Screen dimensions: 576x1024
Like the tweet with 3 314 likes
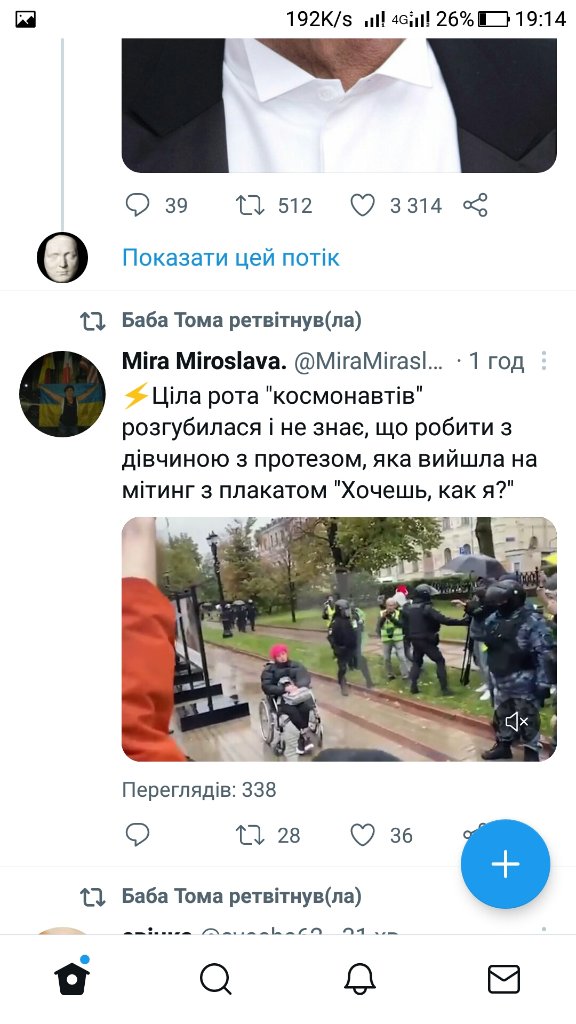coord(362,206)
